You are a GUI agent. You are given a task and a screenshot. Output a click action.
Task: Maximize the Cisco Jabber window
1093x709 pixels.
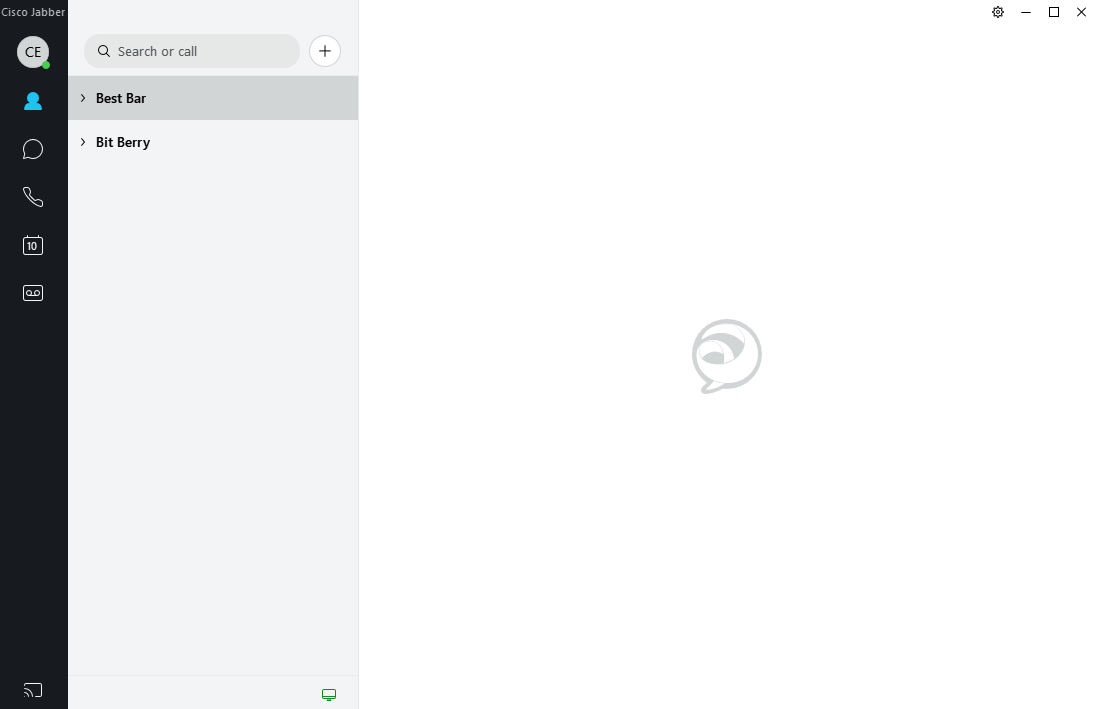(1054, 12)
